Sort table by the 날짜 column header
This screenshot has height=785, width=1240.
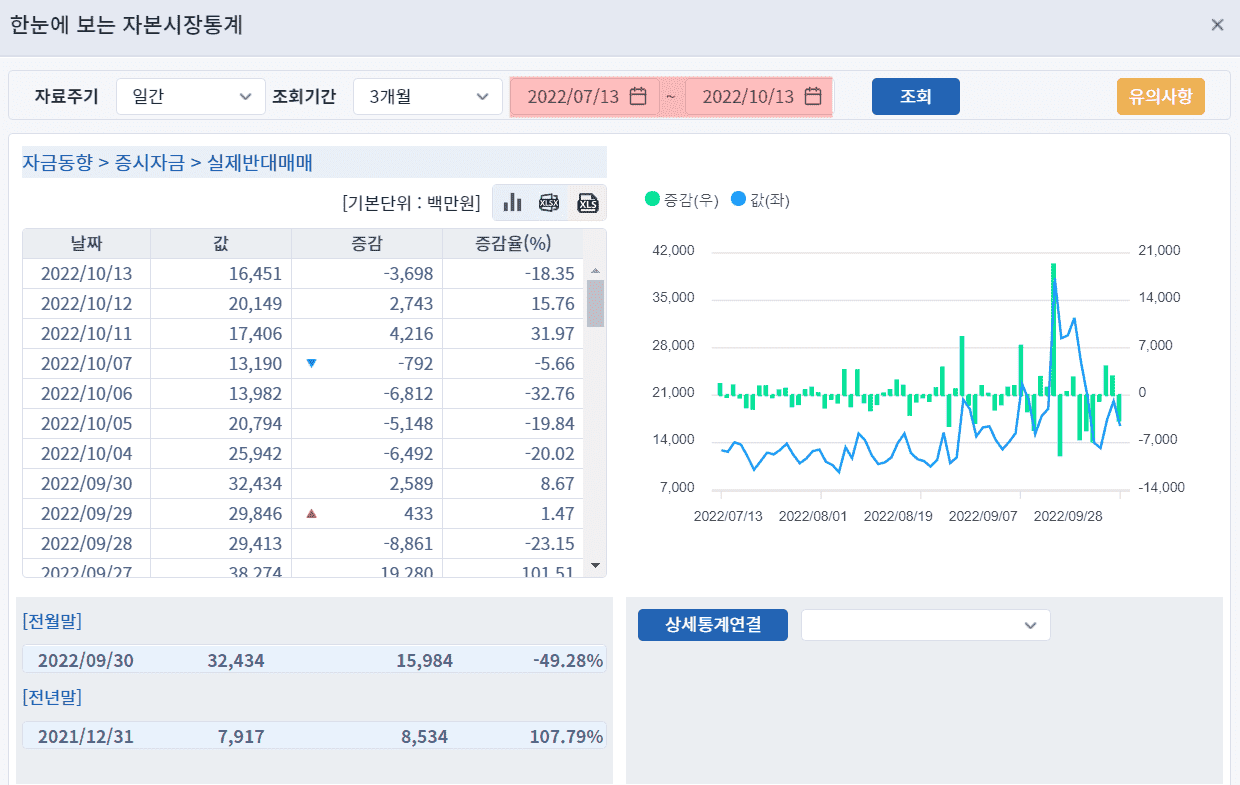87,243
